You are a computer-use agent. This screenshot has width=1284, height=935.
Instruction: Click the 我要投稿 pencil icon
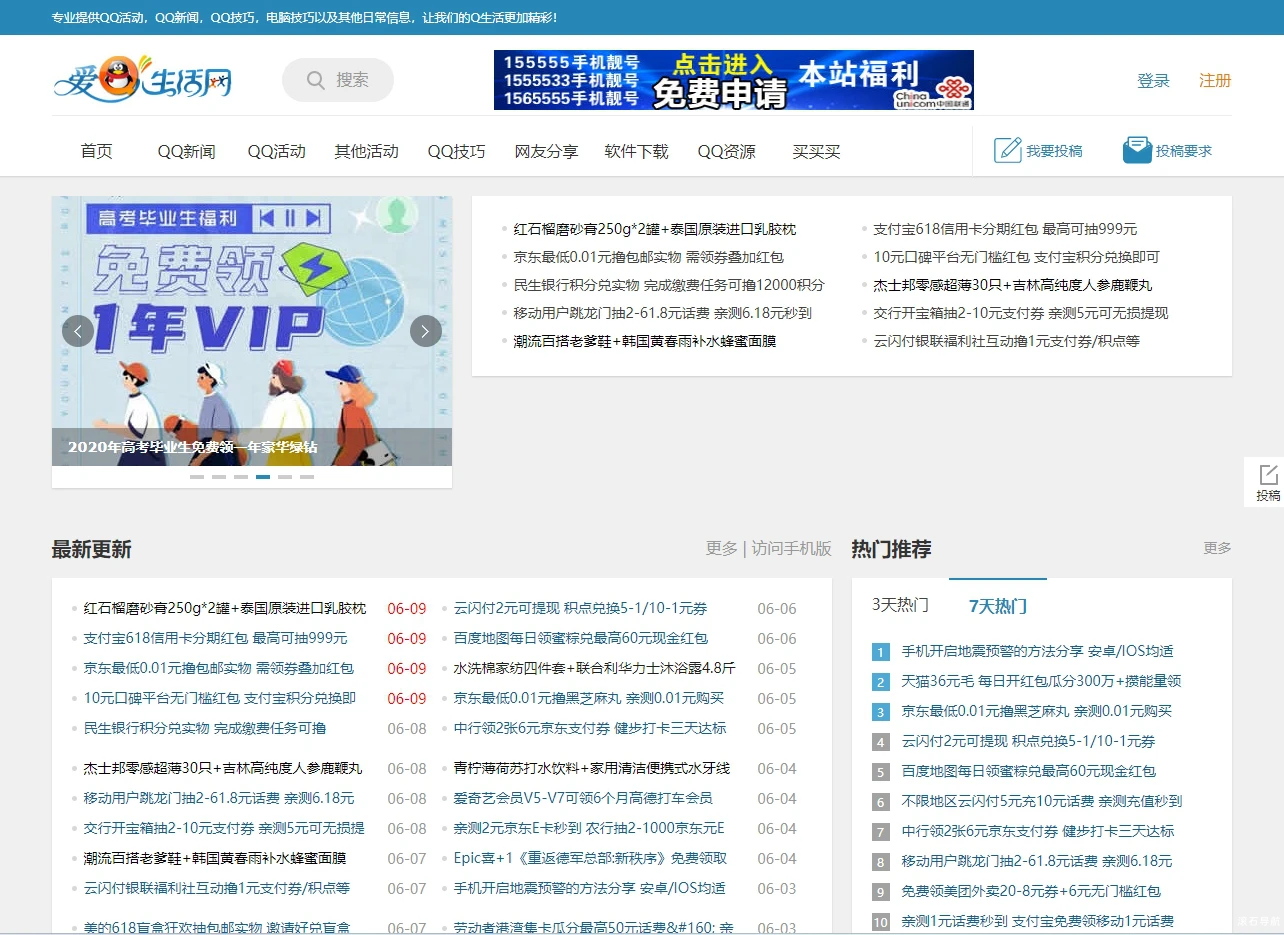pyautogui.click(x=1007, y=150)
